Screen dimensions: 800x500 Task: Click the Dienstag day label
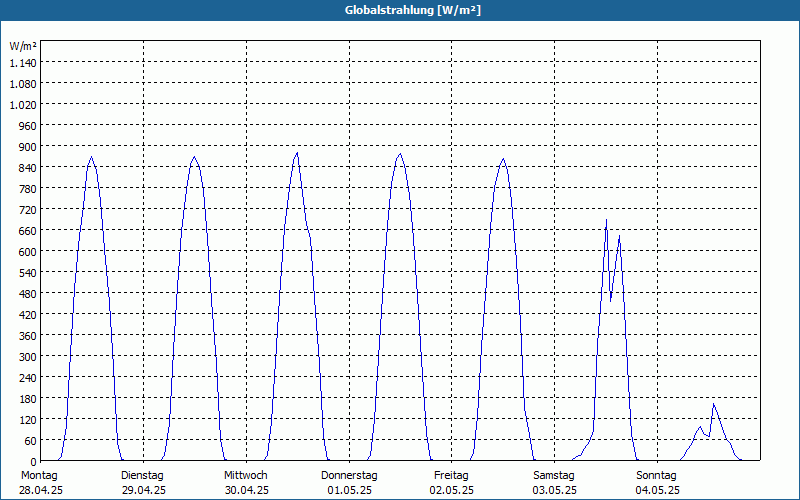142,476
